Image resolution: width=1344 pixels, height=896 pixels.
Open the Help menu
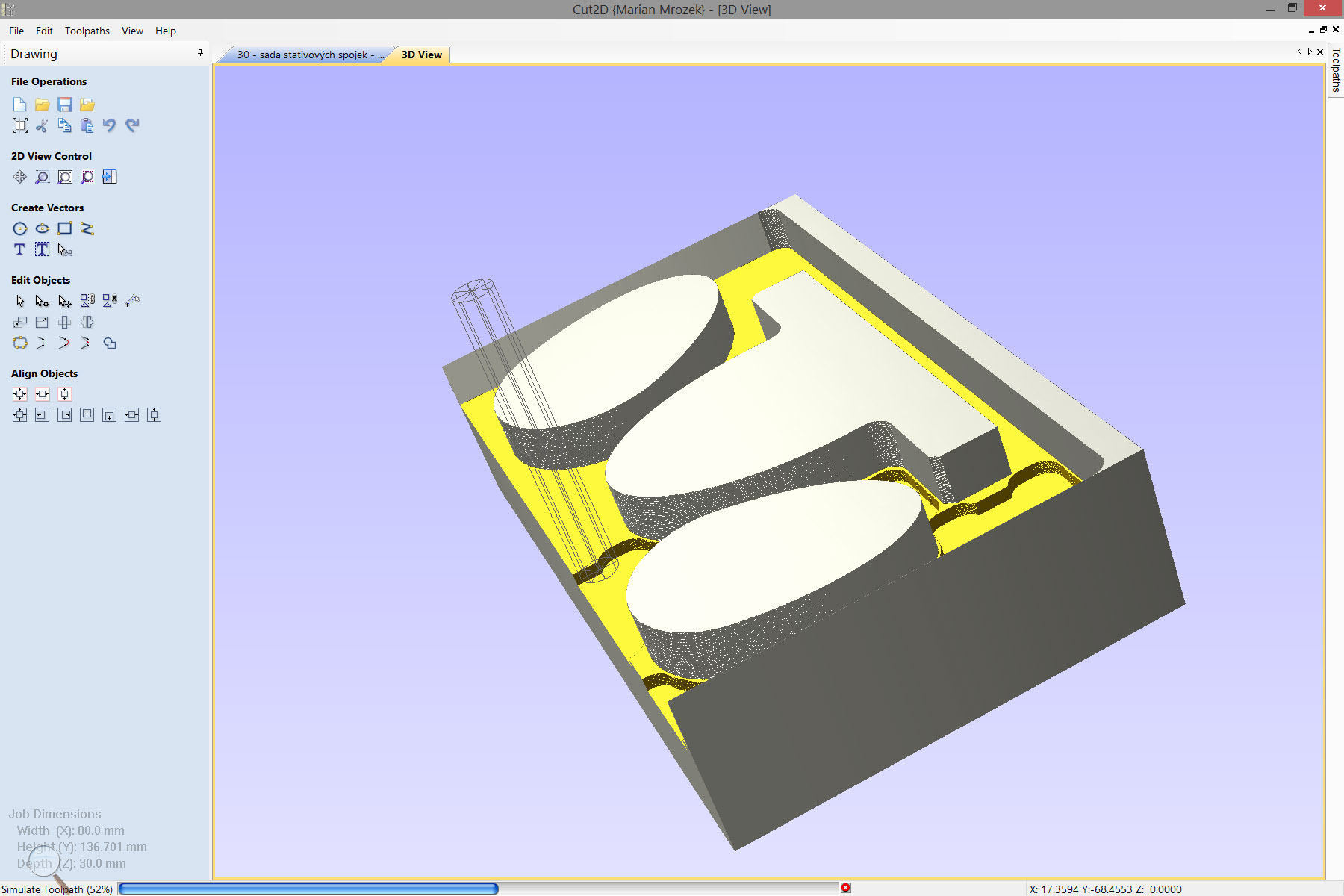click(x=166, y=31)
